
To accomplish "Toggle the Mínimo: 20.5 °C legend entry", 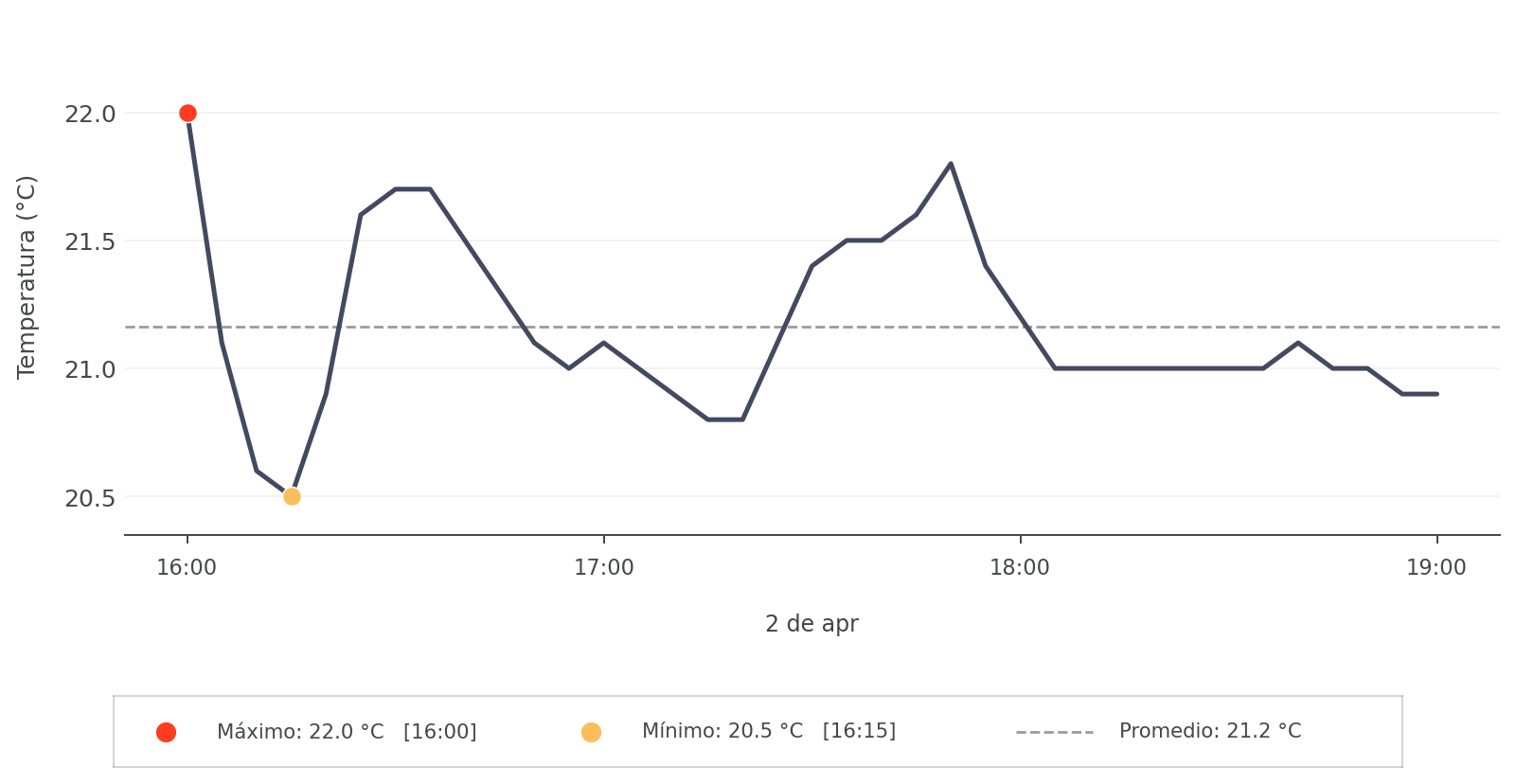I will [768, 731].
